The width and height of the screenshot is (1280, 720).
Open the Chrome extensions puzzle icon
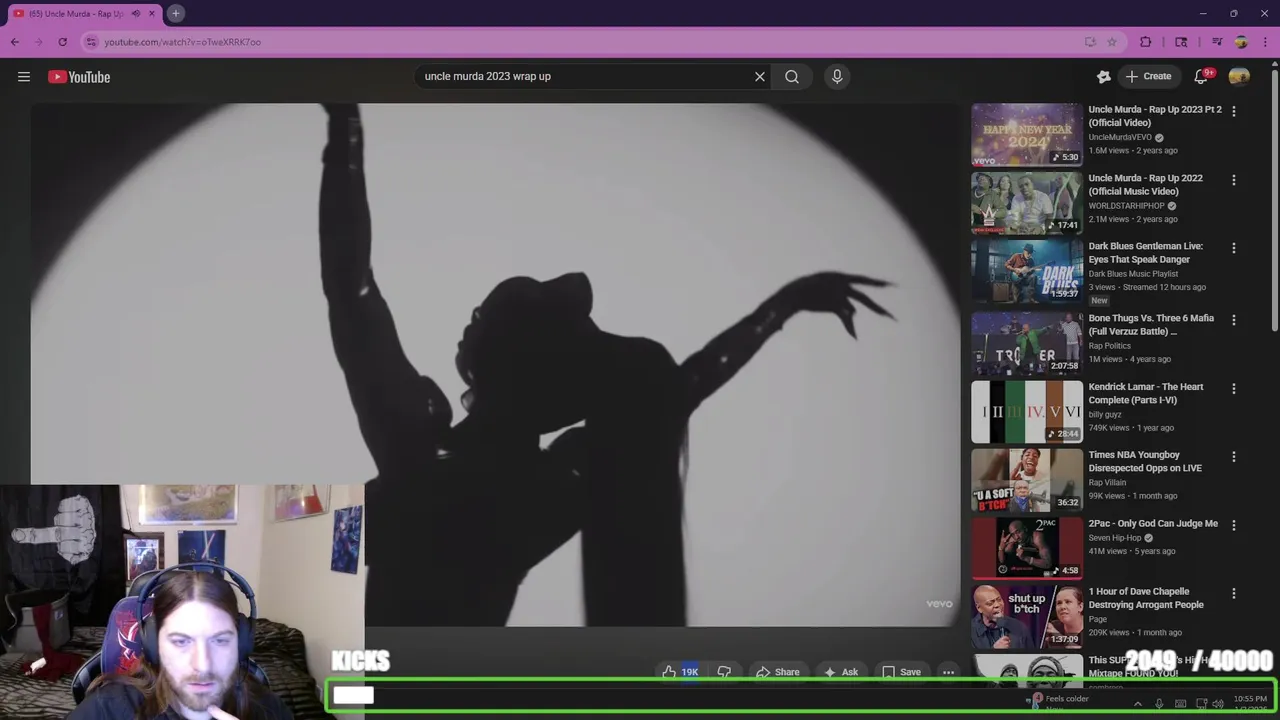1146,42
